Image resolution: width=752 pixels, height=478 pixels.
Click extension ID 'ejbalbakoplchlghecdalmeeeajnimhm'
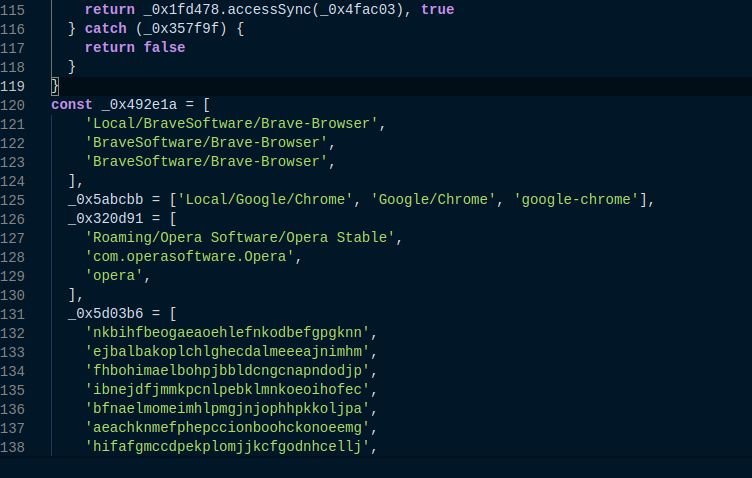click(x=227, y=351)
